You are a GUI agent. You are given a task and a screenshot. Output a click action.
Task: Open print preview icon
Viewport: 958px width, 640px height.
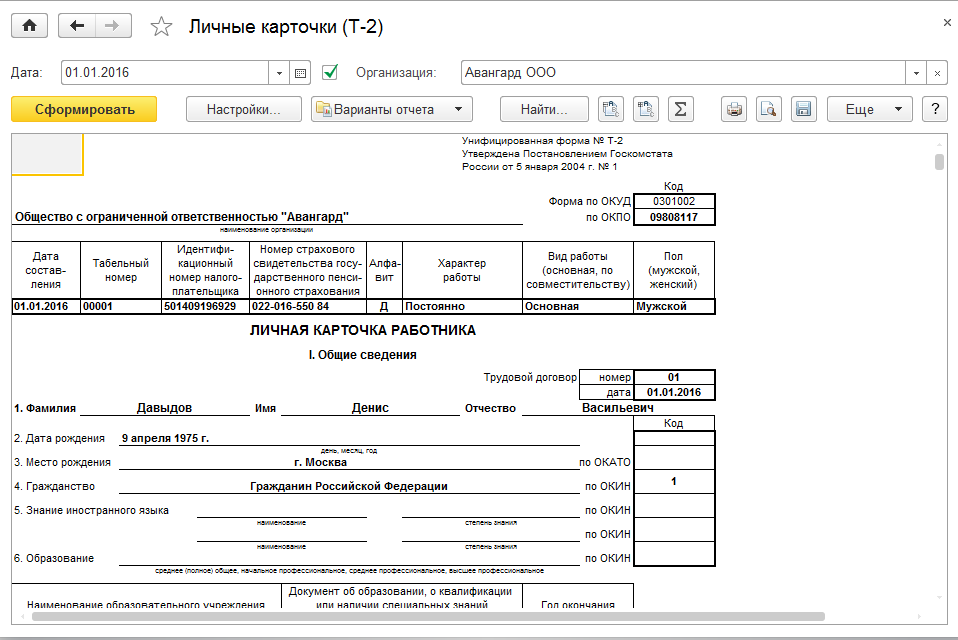[x=768, y=109]
